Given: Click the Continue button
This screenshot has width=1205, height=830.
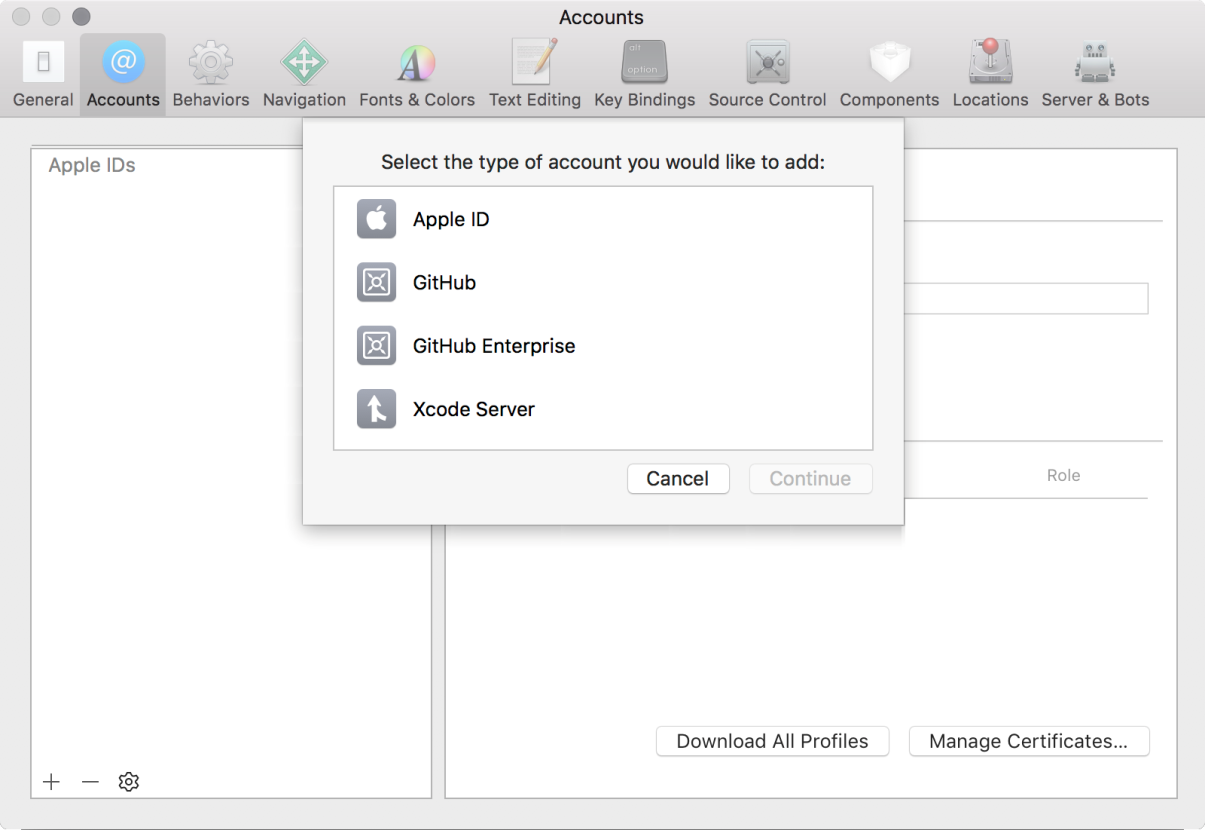Looking at the screenshot, I should [810, 479].
